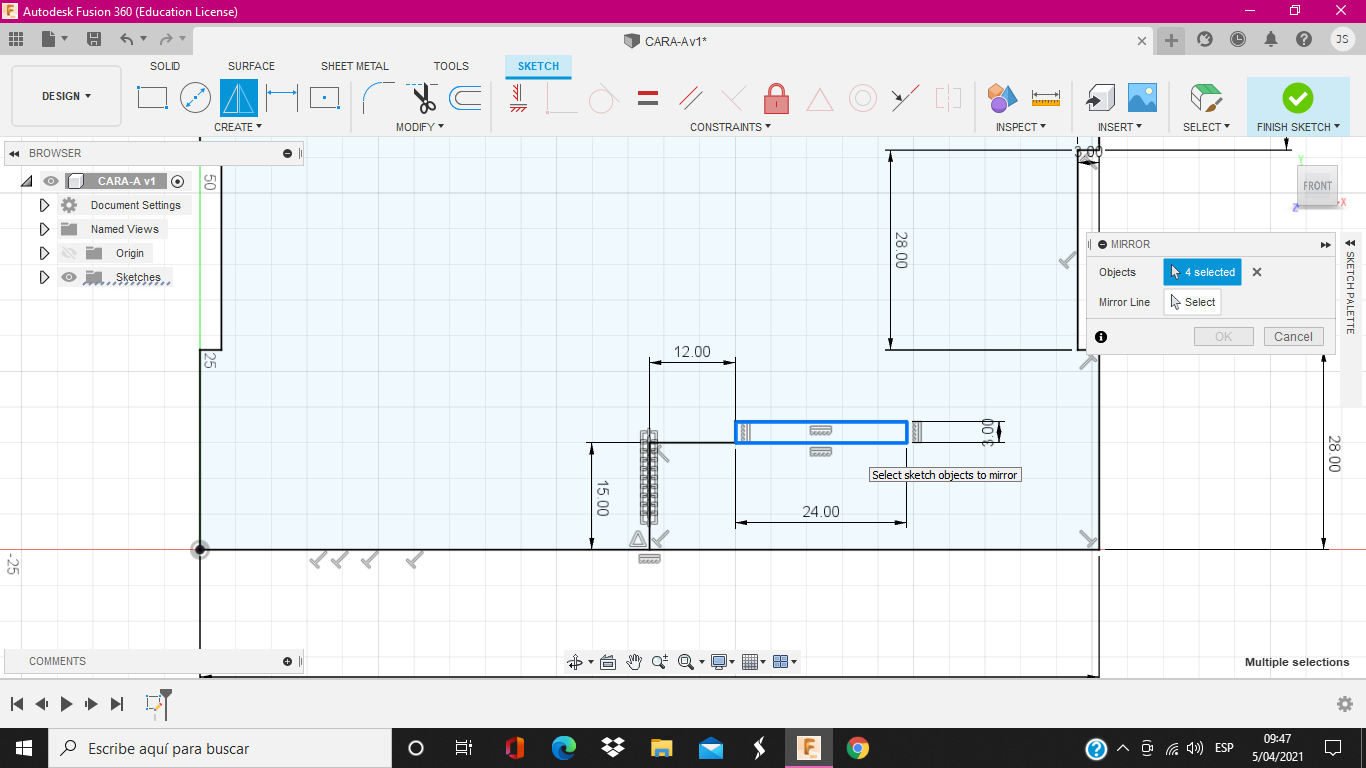Click the Insert Canvas image icon
The image size is (1366, 768).
[1142, 98]
